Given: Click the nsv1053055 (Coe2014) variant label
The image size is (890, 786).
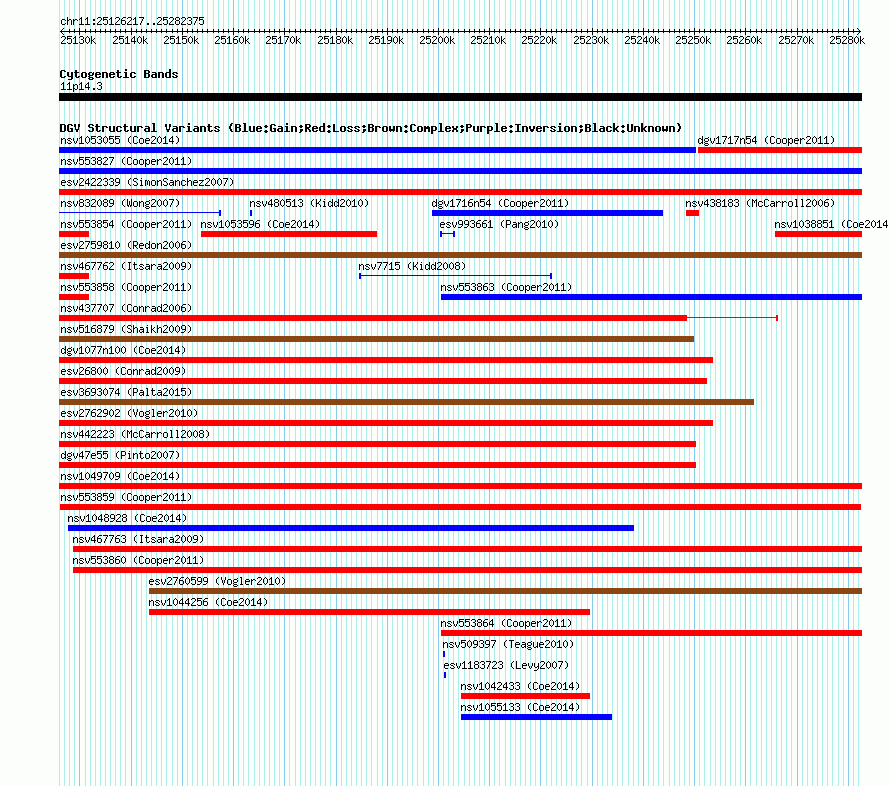Looking at the screenshot, I should (x=120, y=140).
